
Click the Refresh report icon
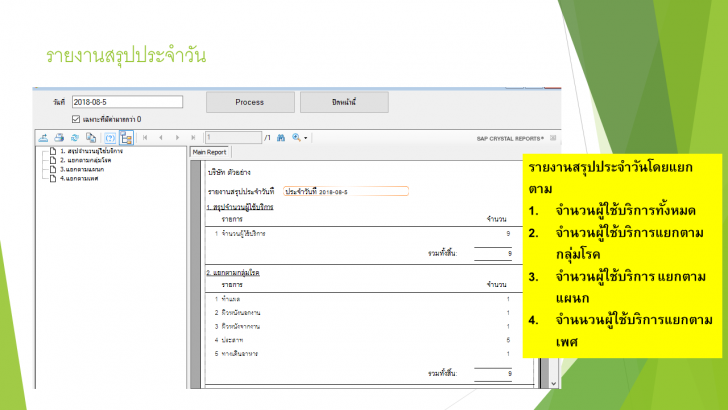(75, 137)
